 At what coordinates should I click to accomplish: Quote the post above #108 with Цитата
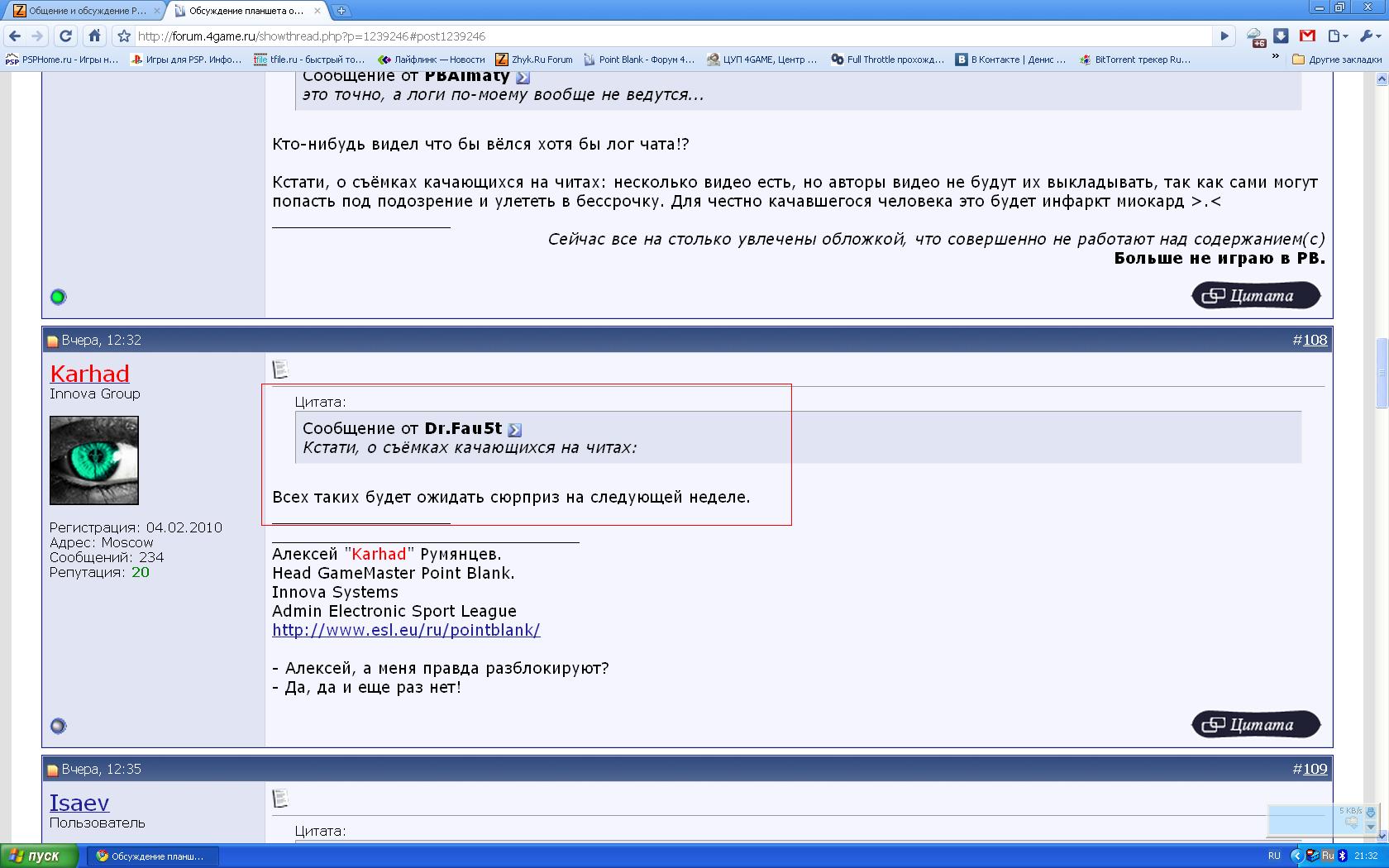[x=1256, y=295]
